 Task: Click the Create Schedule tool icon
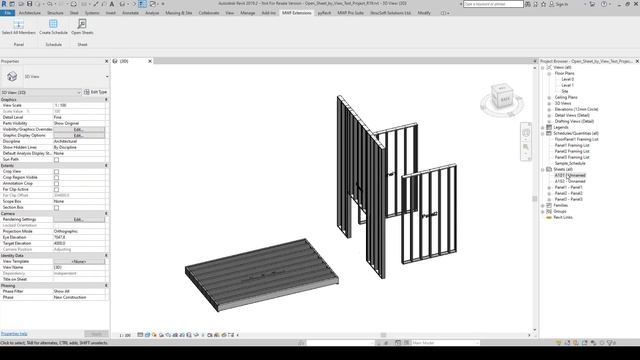[x=53, y=24]
